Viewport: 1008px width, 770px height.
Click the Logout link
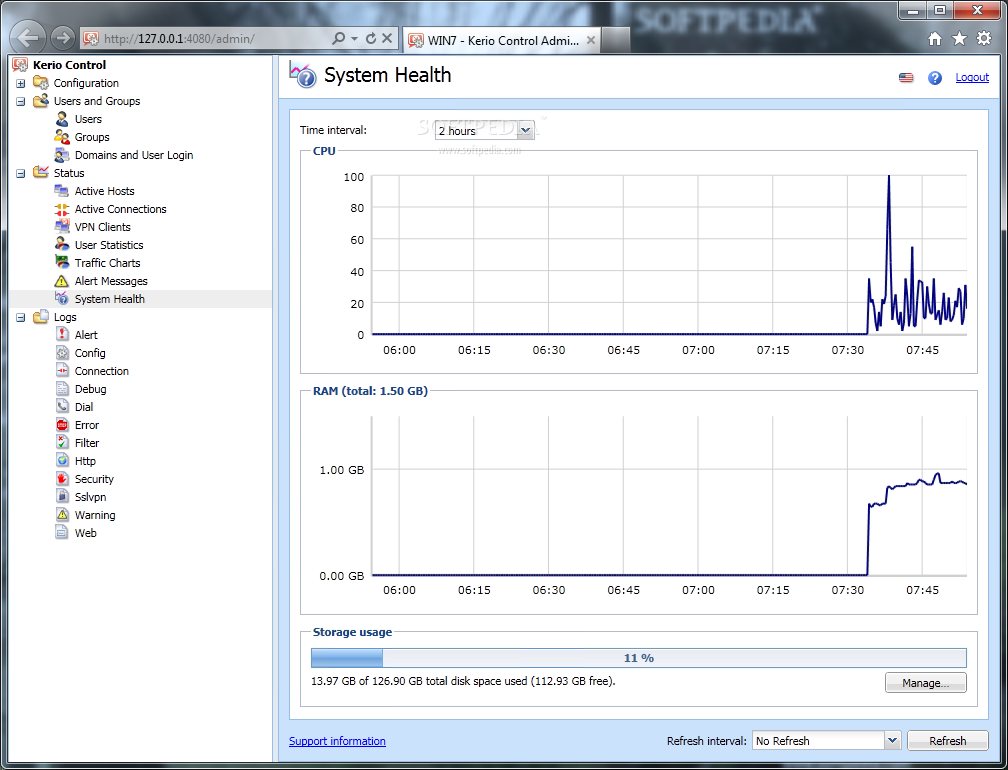[x=972, y=77]
